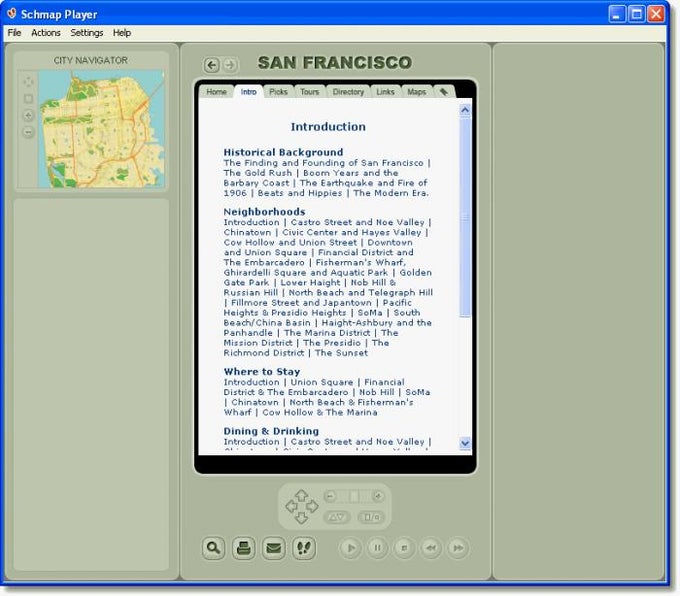Start playback with the play button
Screen dimensions: 680x596
coord(350,548)
